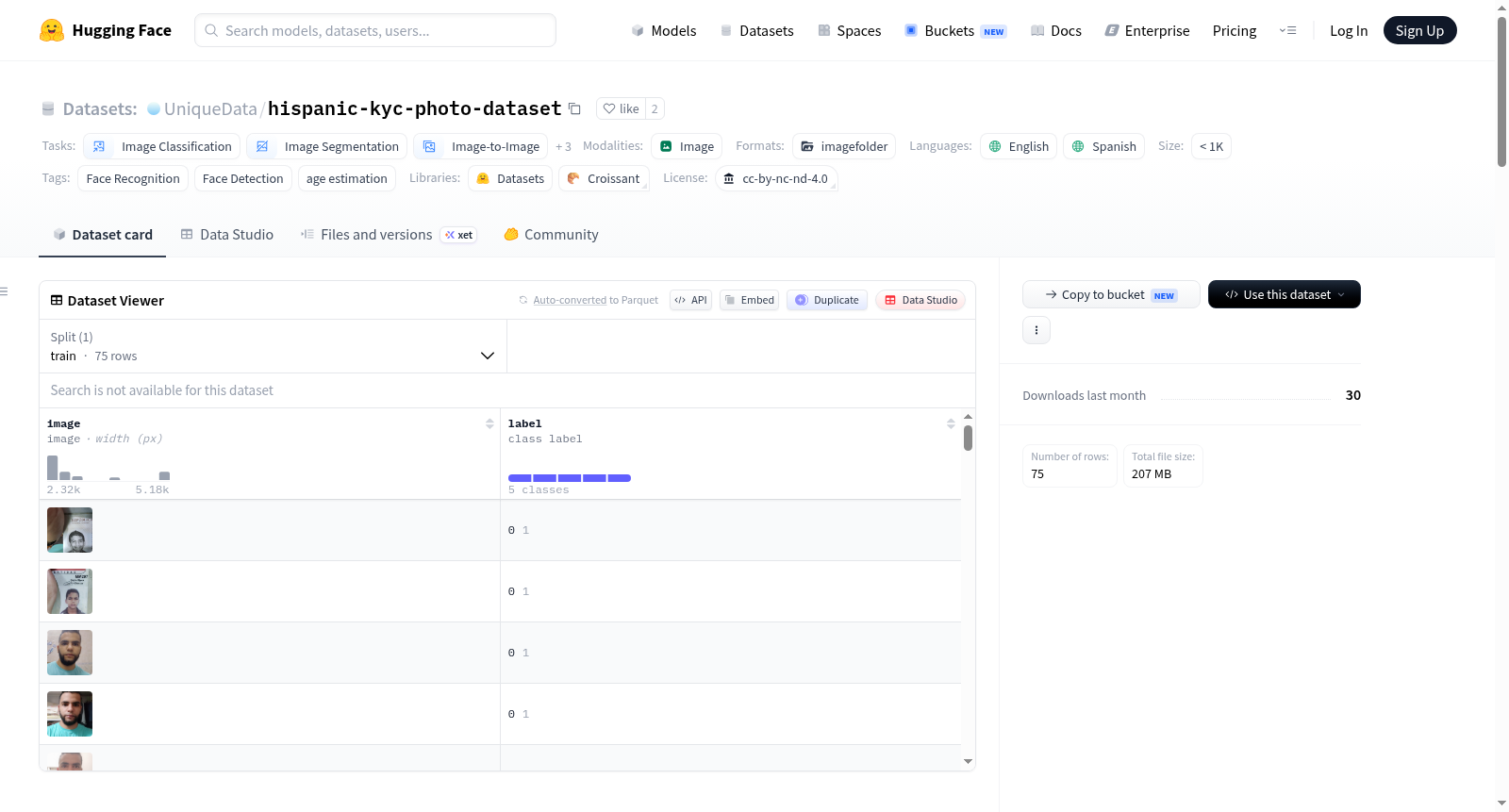Expand the Use this dataset dropdown
This screenshot has width=1509, height=812.
[x=1285, y=294]
